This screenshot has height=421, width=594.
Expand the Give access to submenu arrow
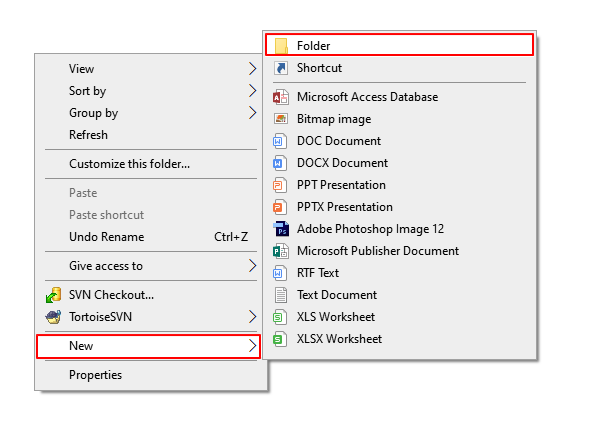tap(253, 266)
